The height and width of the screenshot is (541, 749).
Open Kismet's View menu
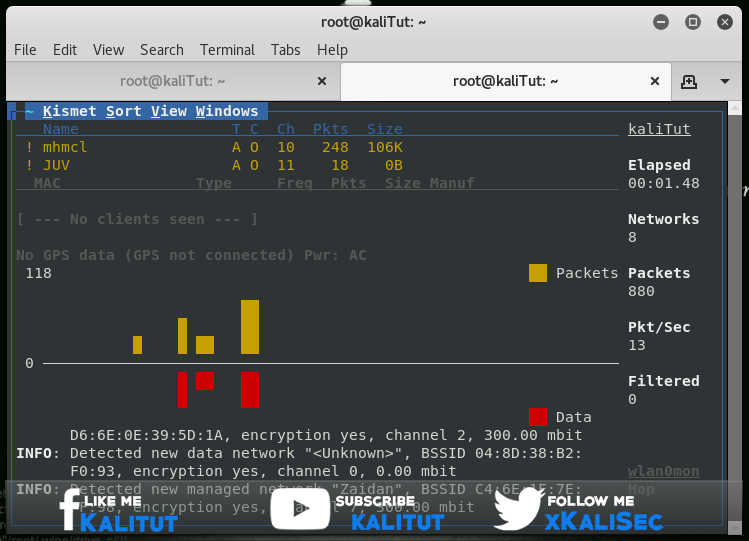click(x=168, y=111)
